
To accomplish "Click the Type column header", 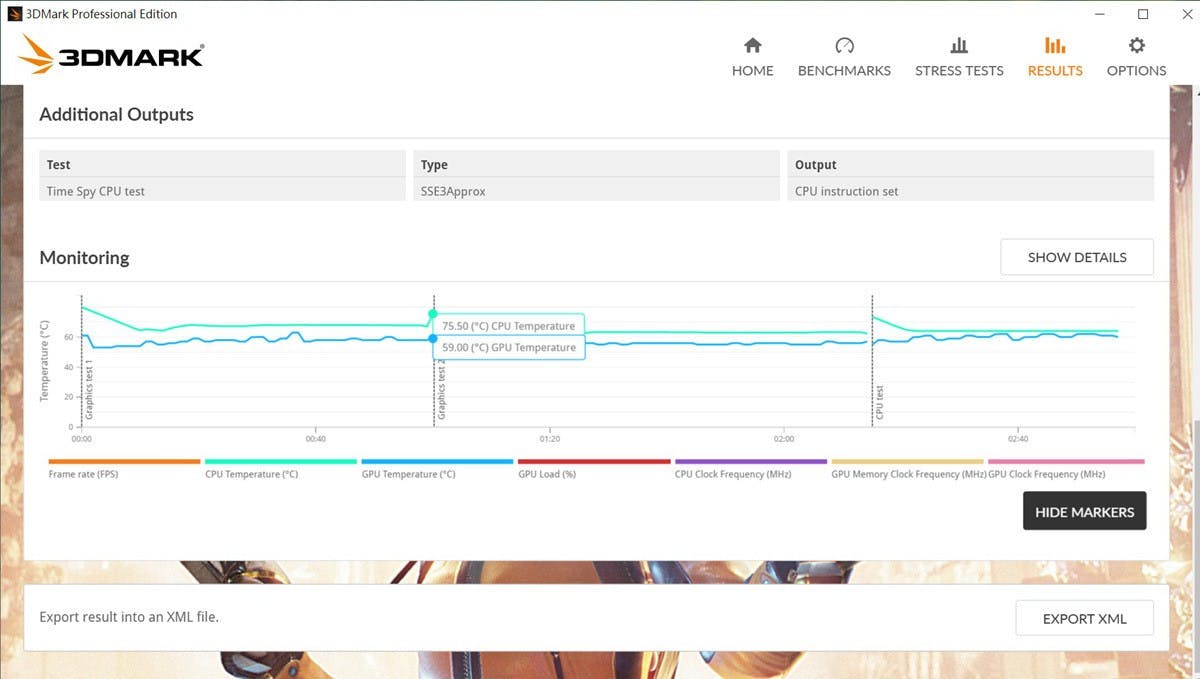I will pyautogui.click(x=596, y=164).
